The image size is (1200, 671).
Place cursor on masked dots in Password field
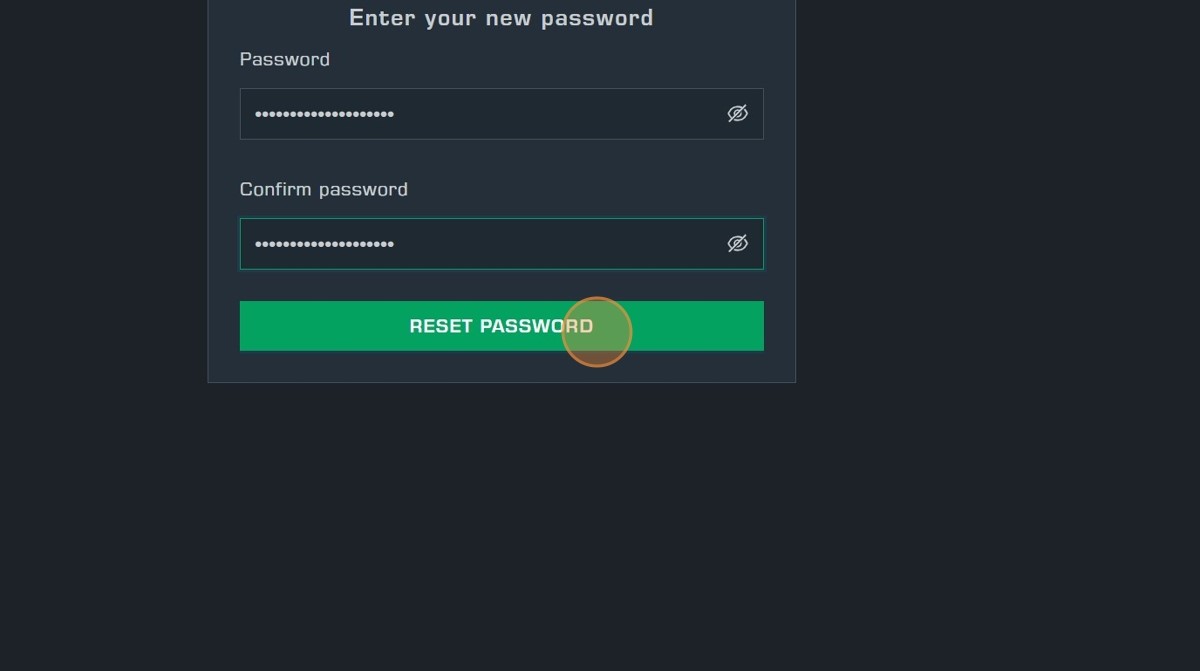point(324,114)
